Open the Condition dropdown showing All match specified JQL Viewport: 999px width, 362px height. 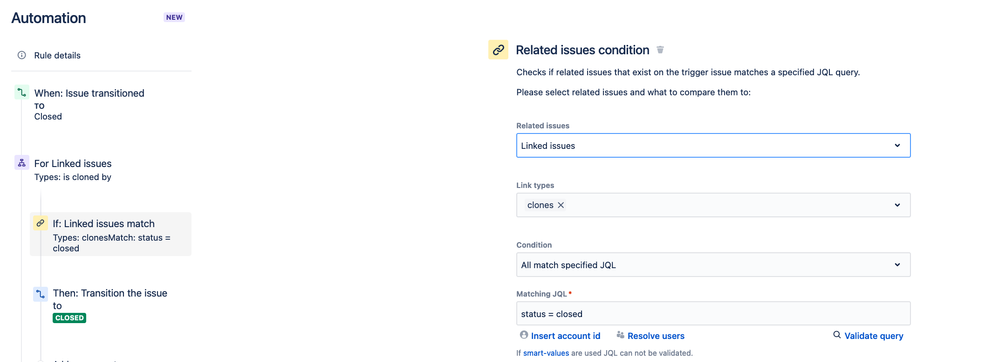[x=713, y=264]
